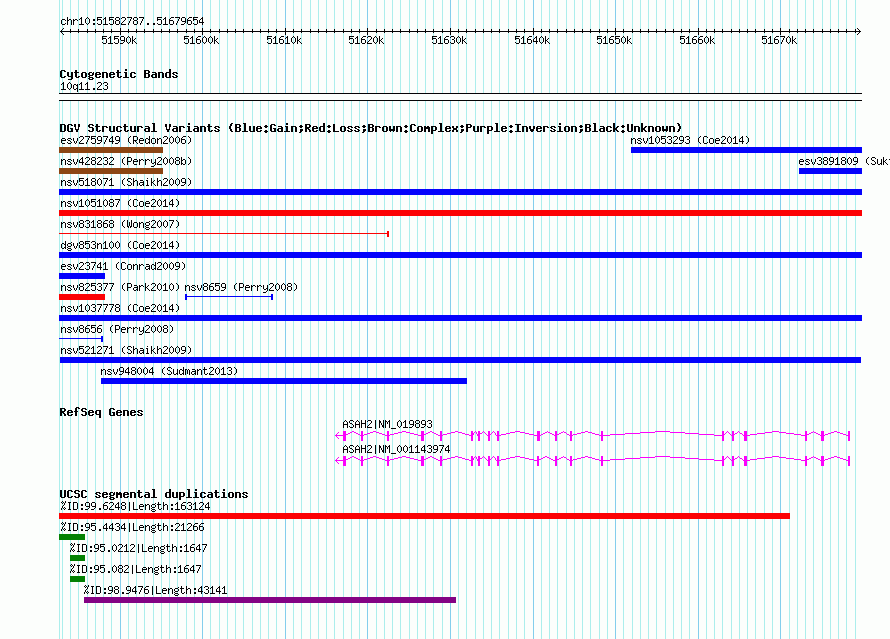
Task: Click the red nsv1051087 loss bar
Action: point(460,213)
